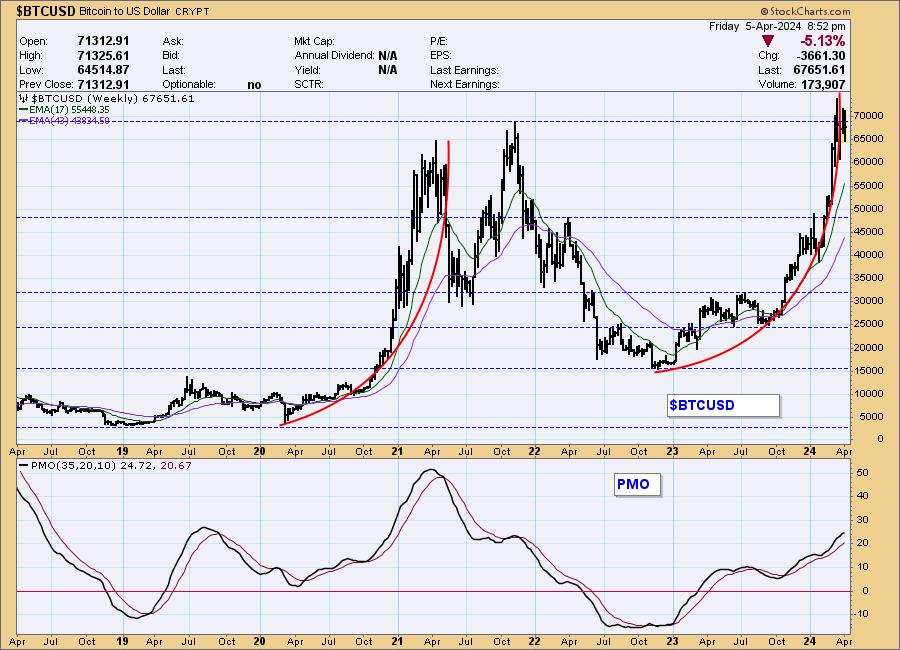Click the High value 71325.61
This screenshot has height=650, width=900.
[103, 56]
